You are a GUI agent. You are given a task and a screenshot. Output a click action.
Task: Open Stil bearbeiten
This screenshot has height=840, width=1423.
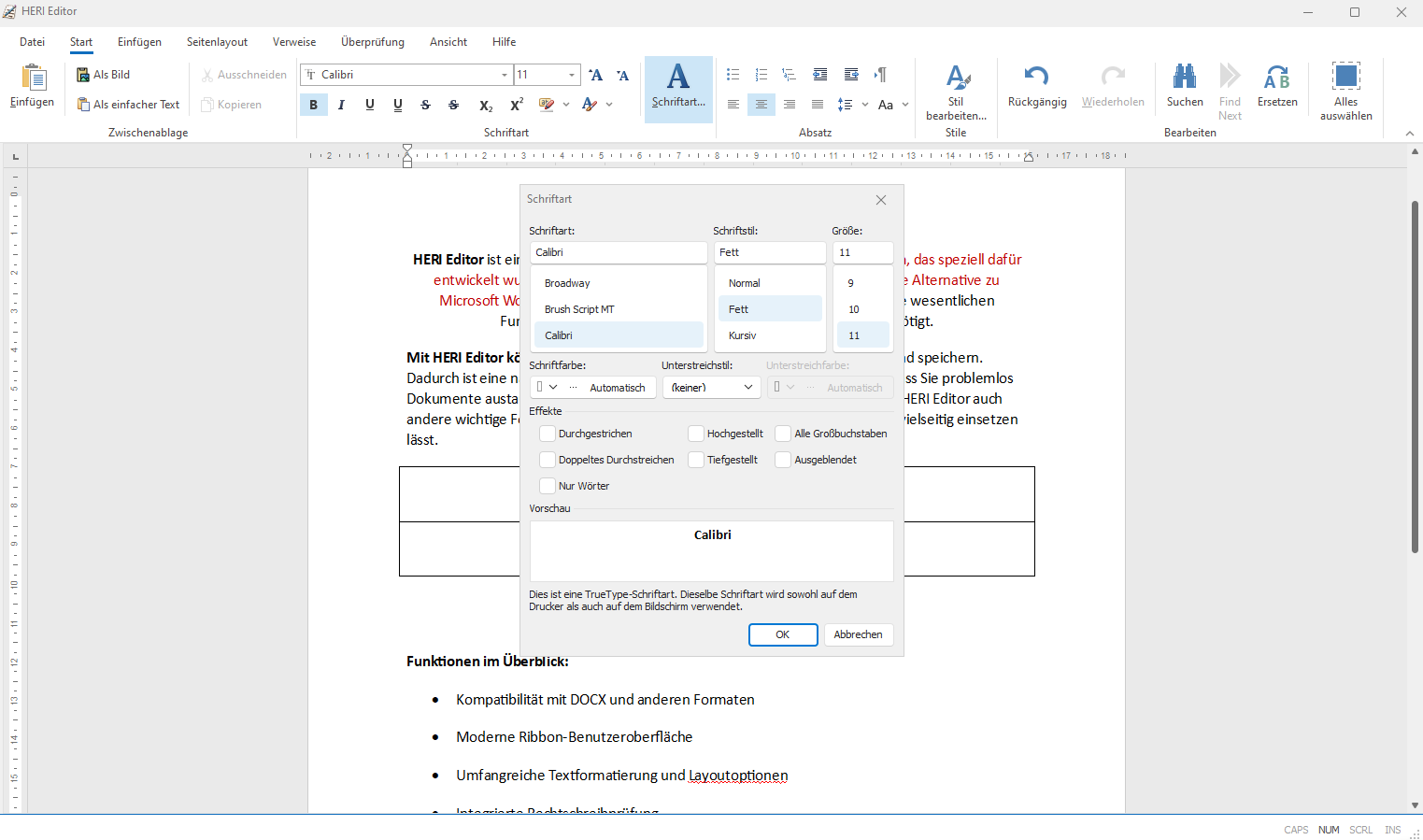pyautogui.click(x=956, y=92)
